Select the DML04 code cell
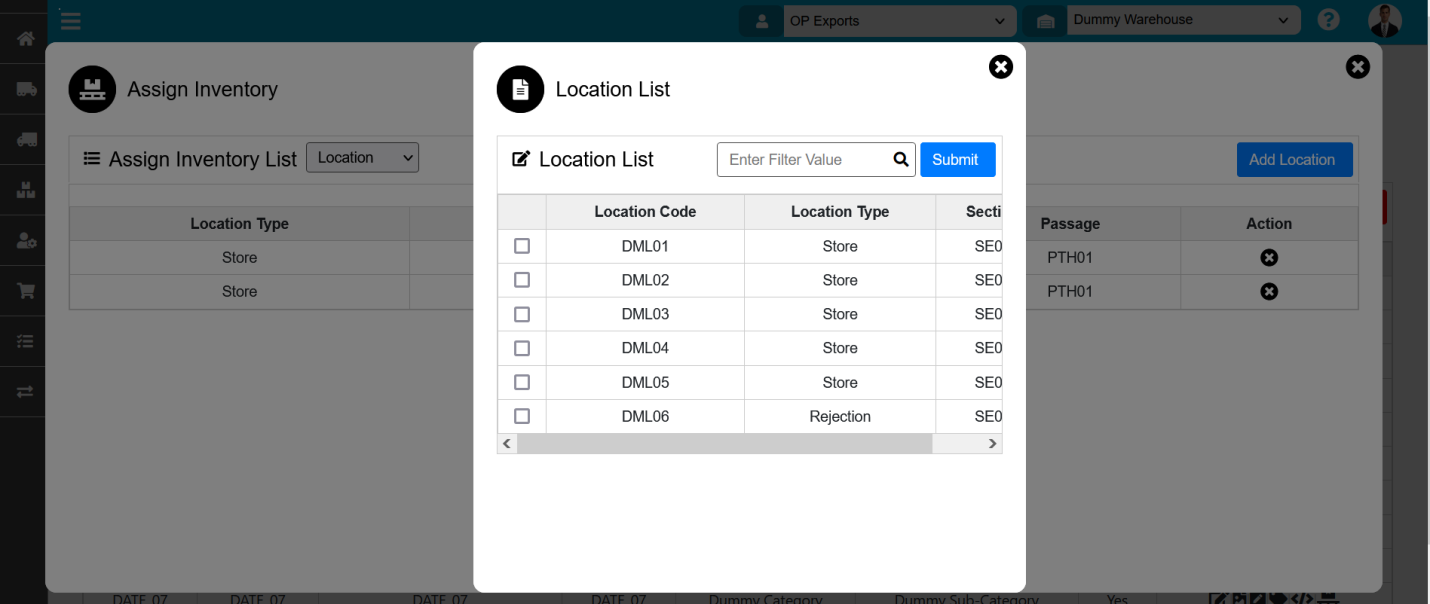This screenshot has width=1430, height=604. 645,348
